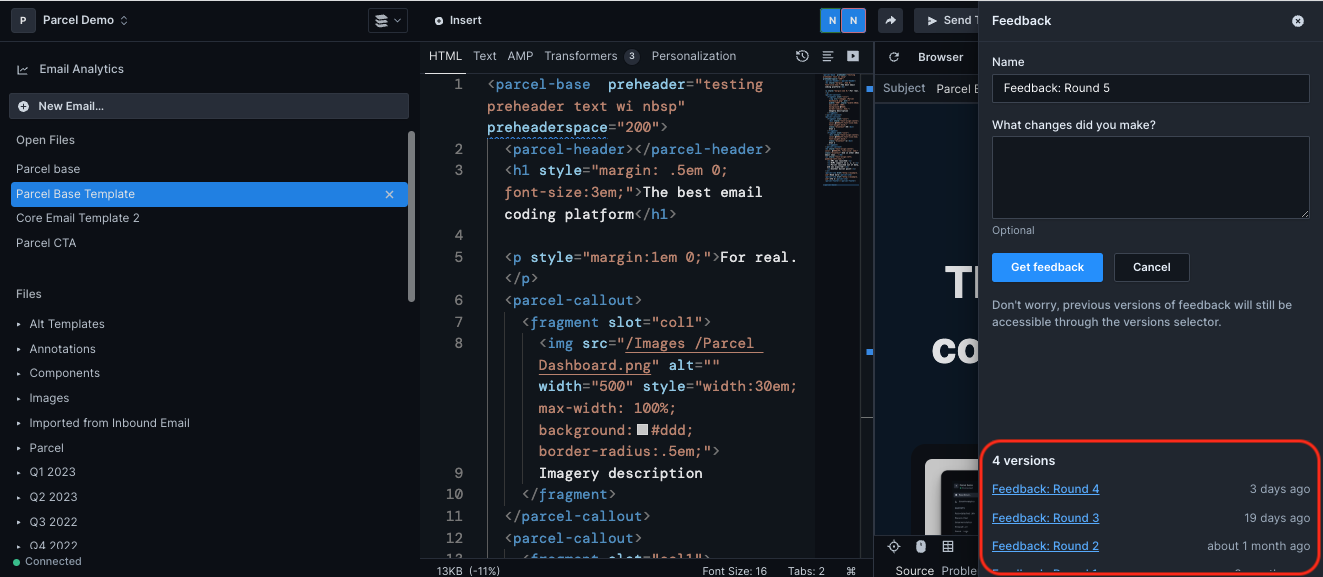Click the #ddd color swatch in code
The width and height of the screenshot is (1323, 577).
(643, 430)
